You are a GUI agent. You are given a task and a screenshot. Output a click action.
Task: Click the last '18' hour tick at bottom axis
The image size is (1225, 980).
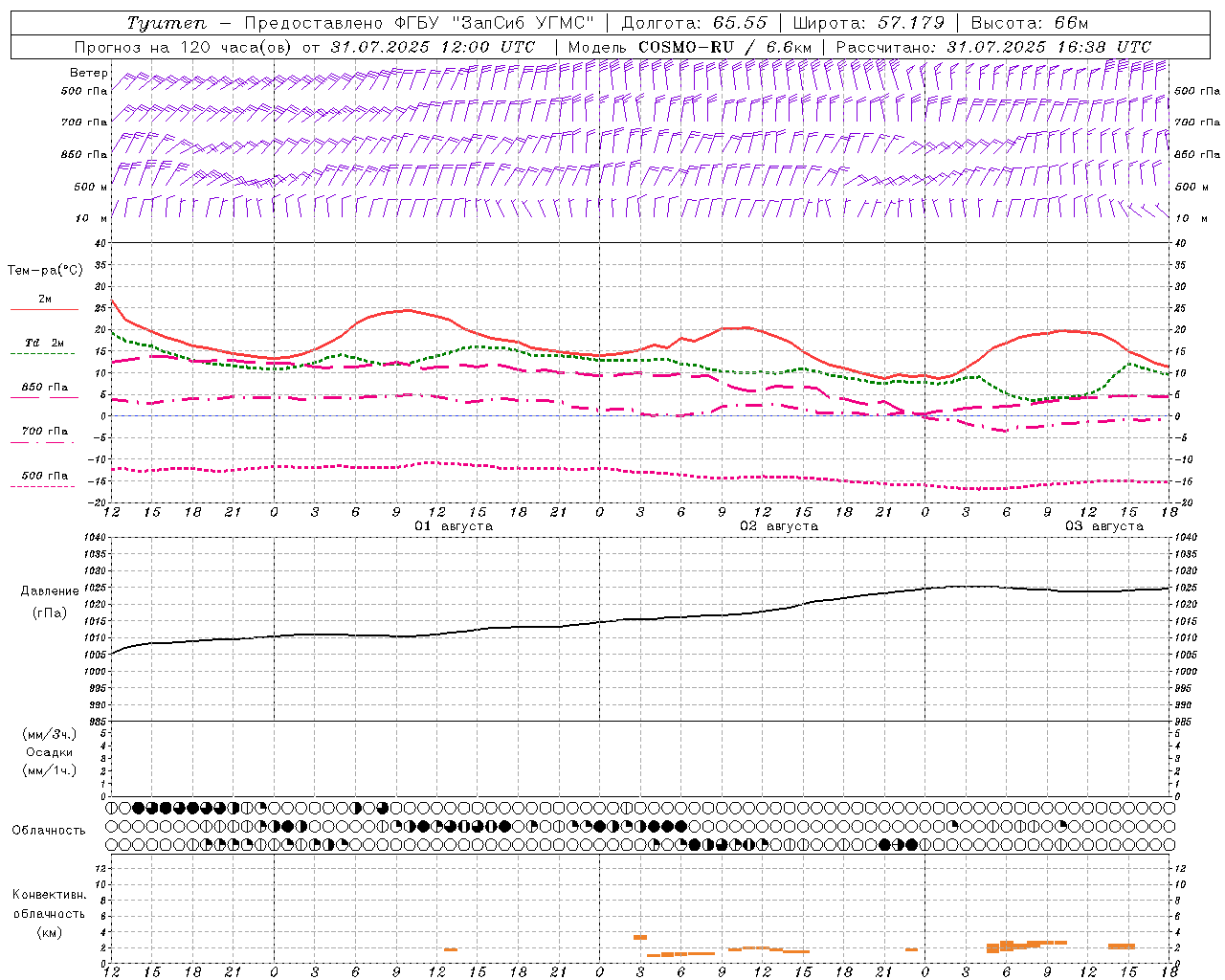click(1169, 971)
